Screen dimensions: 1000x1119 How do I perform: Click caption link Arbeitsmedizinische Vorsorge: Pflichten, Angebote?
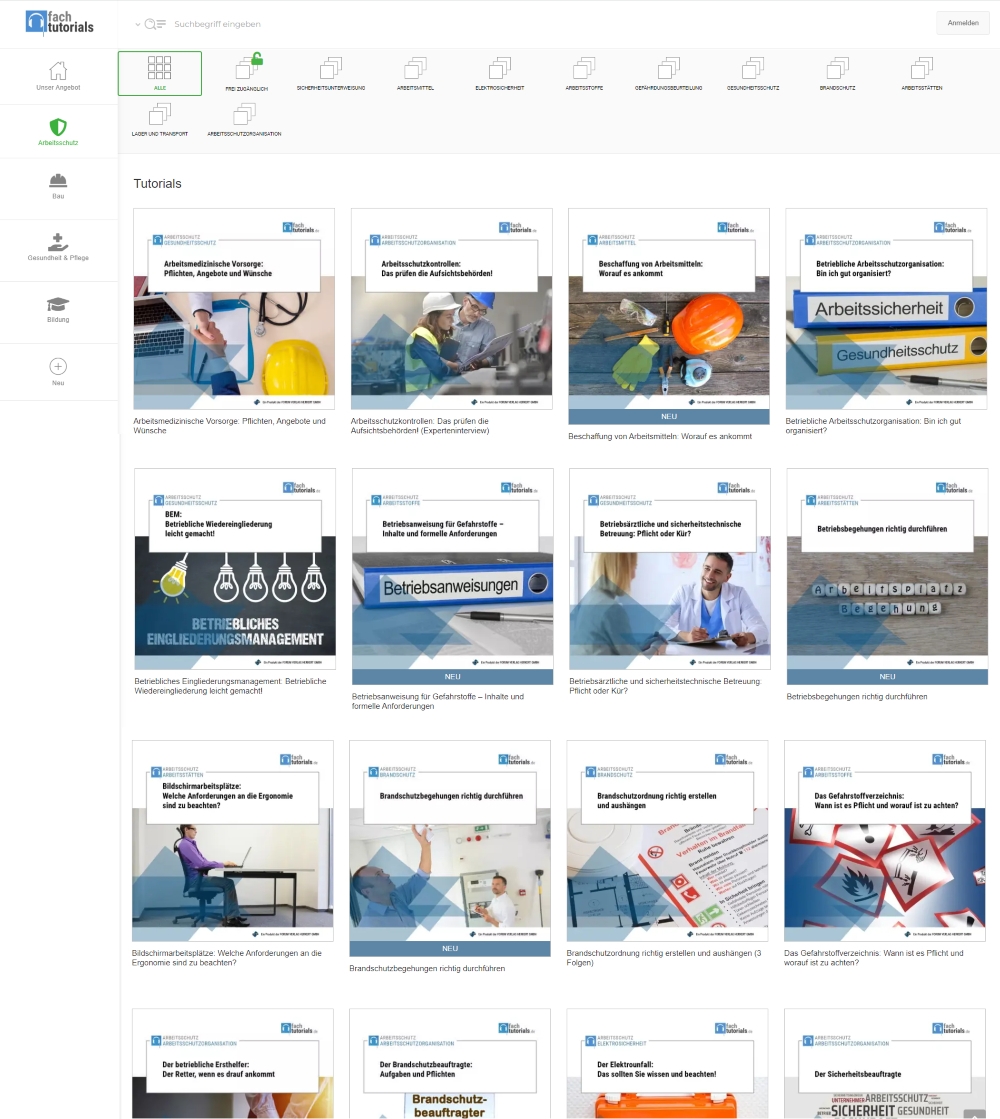(229, 426)
